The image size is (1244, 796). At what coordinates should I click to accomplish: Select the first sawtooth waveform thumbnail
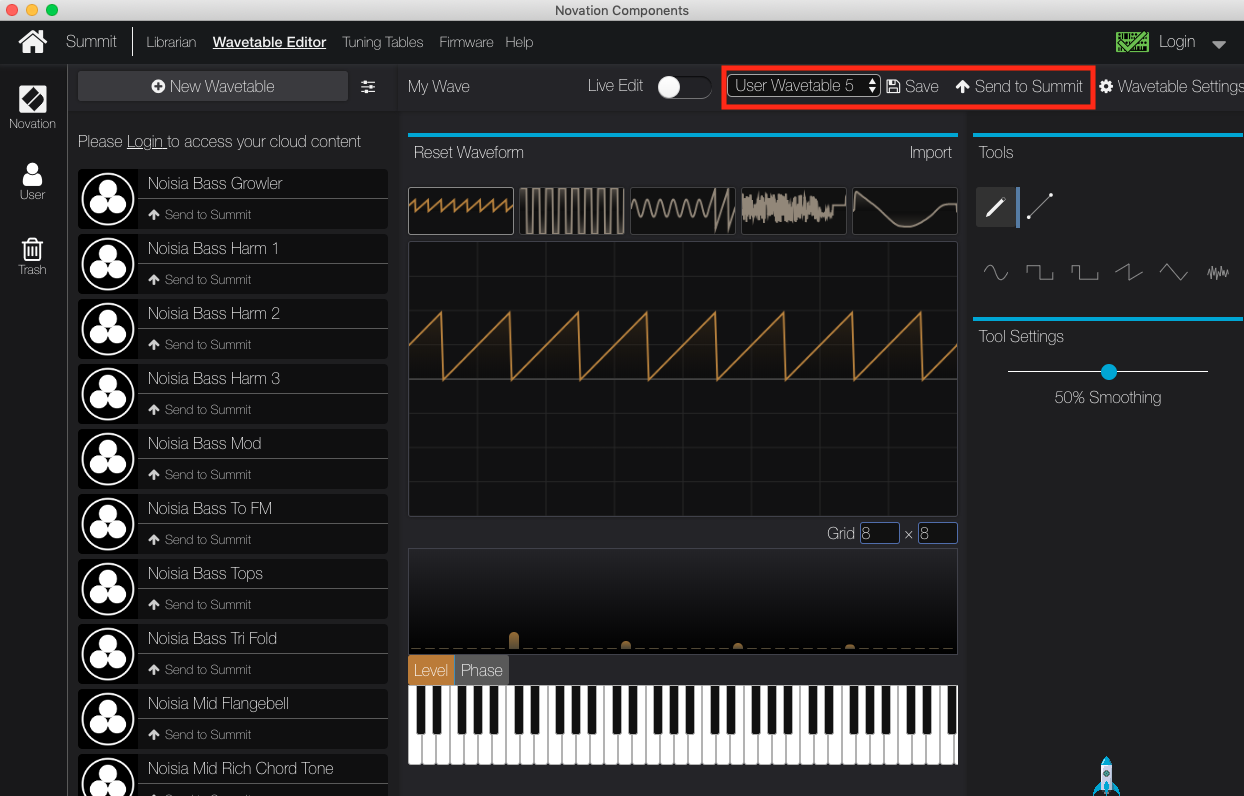coord(461,211)
